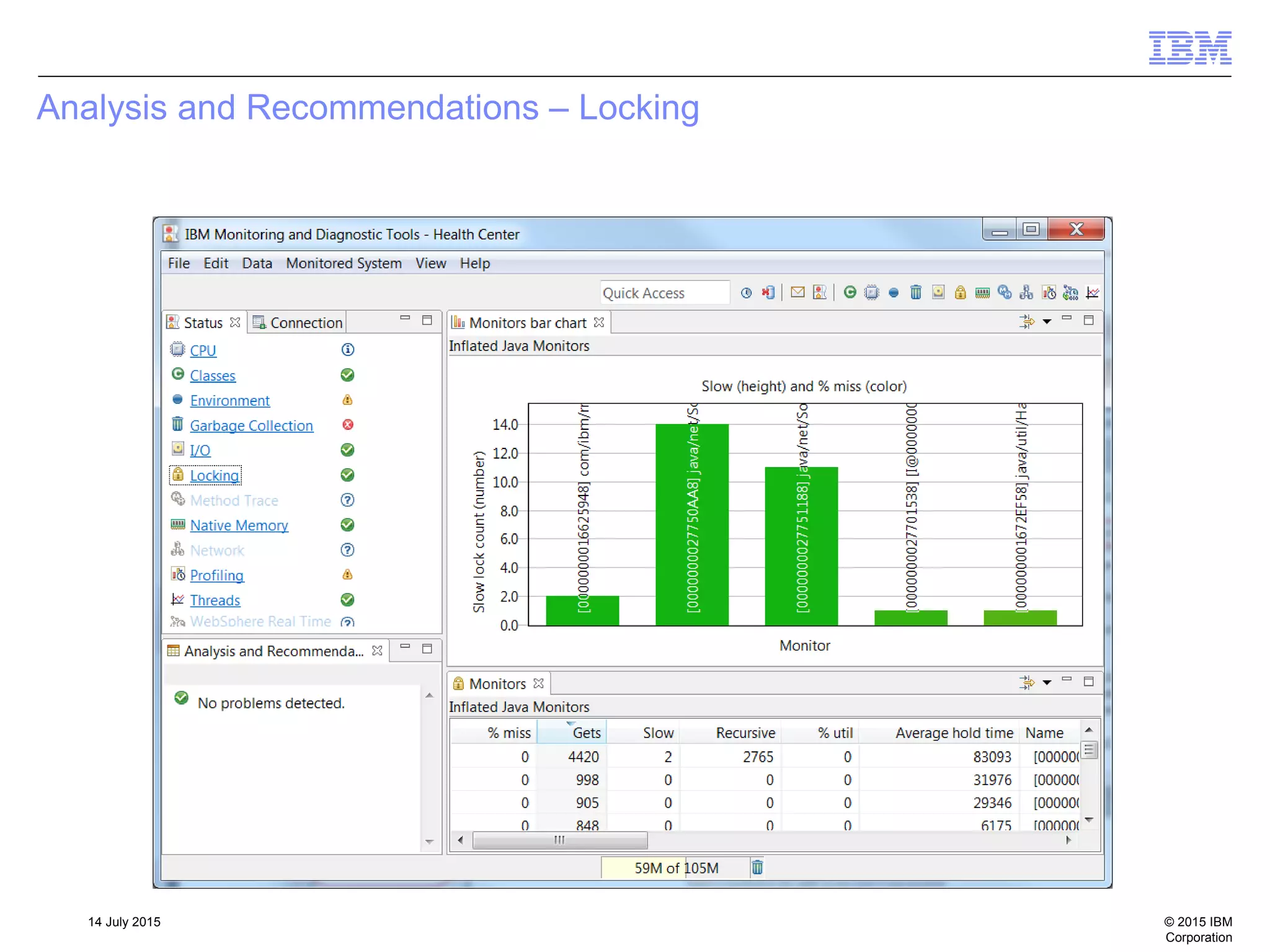Click the CPU information status icon
The width and height of the screenshot is (1270, 952).
[x=348, y=350]
